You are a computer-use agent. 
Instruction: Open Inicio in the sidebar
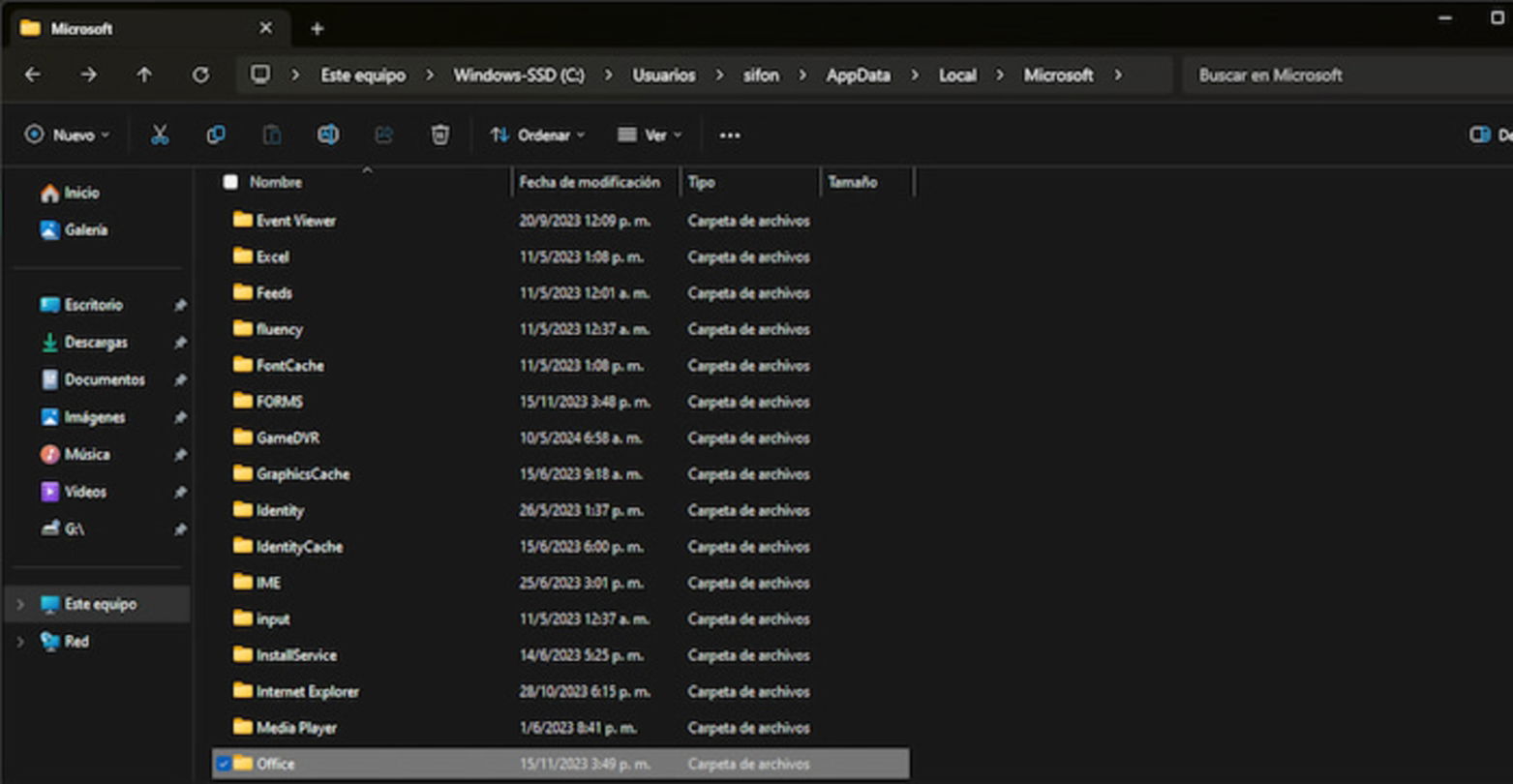pos(70,193)
